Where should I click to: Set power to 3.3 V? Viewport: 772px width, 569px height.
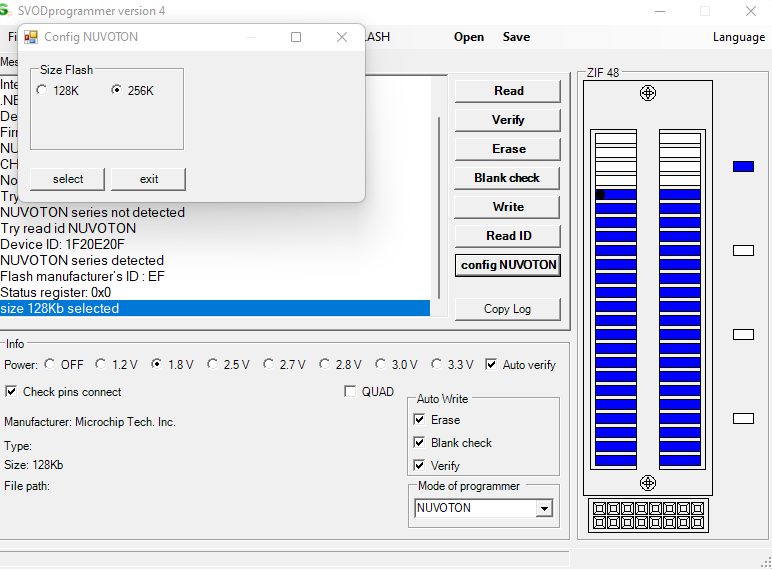437,365
